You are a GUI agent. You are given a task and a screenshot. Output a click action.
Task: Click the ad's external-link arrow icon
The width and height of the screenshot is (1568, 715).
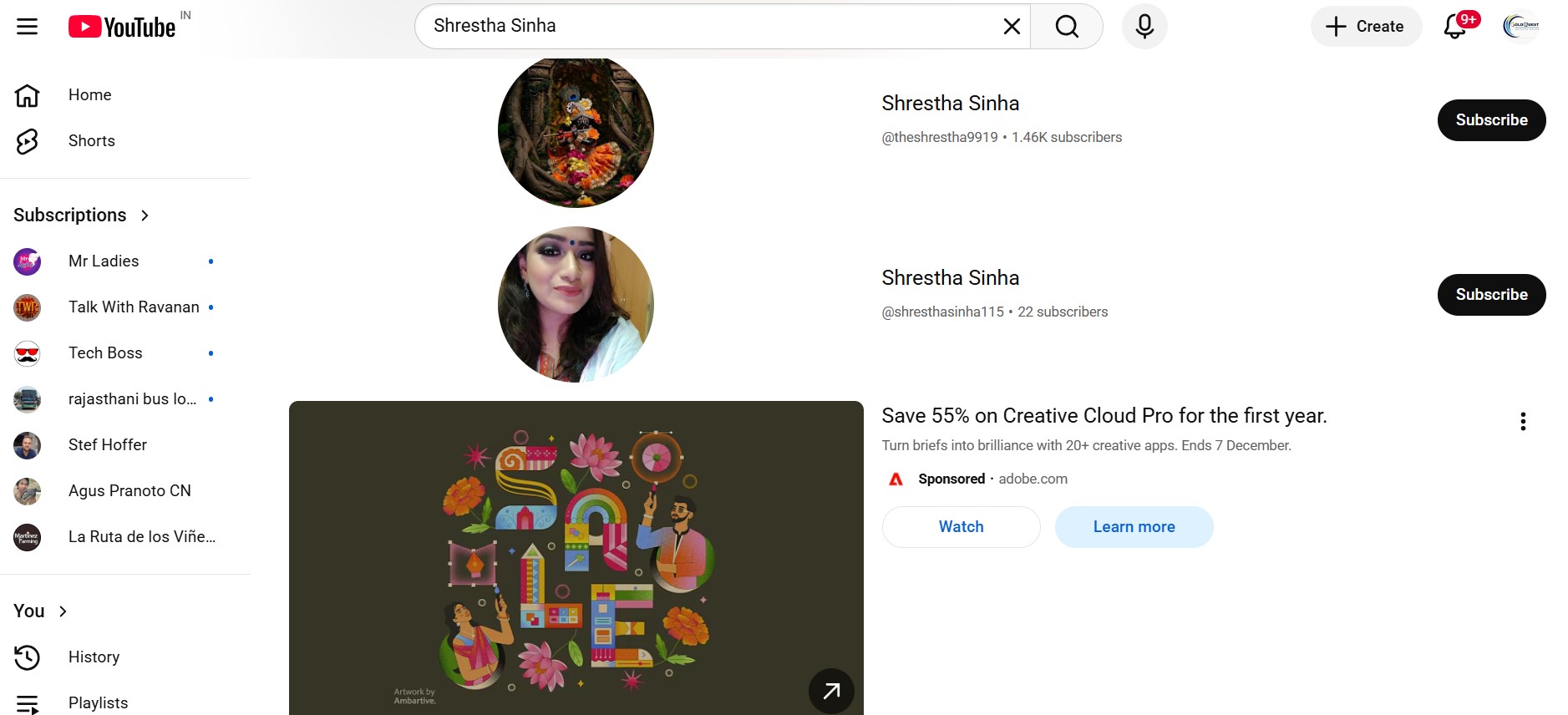click(831, 691)
